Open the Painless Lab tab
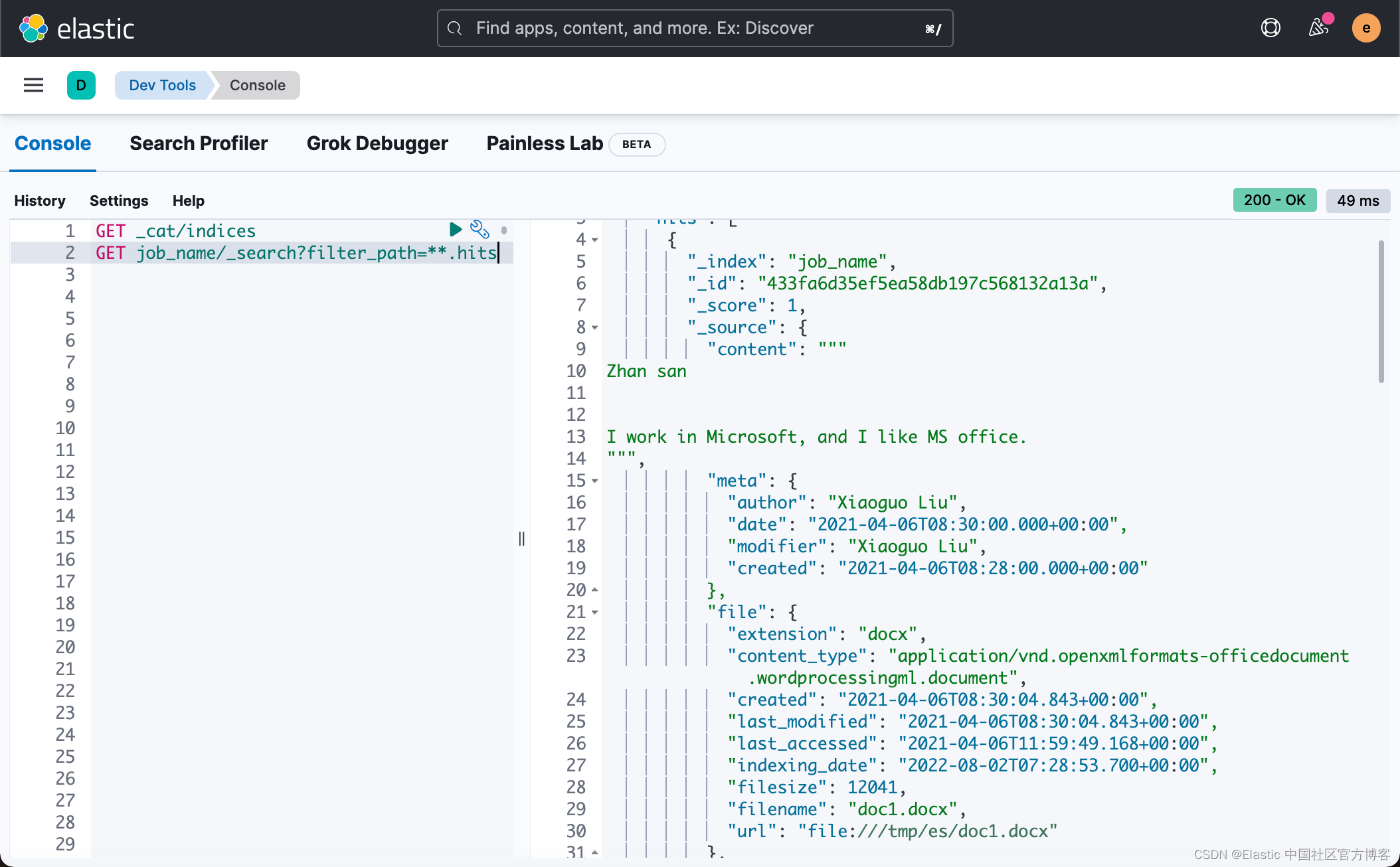The height and width of the screenshot is (867, 1400). (545, 143)
